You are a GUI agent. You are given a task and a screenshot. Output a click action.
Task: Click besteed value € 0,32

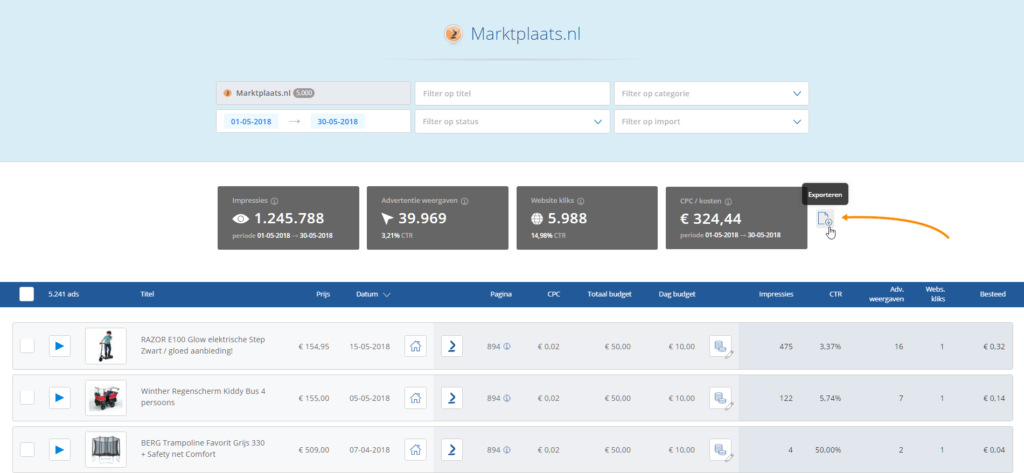click(994, 346)
